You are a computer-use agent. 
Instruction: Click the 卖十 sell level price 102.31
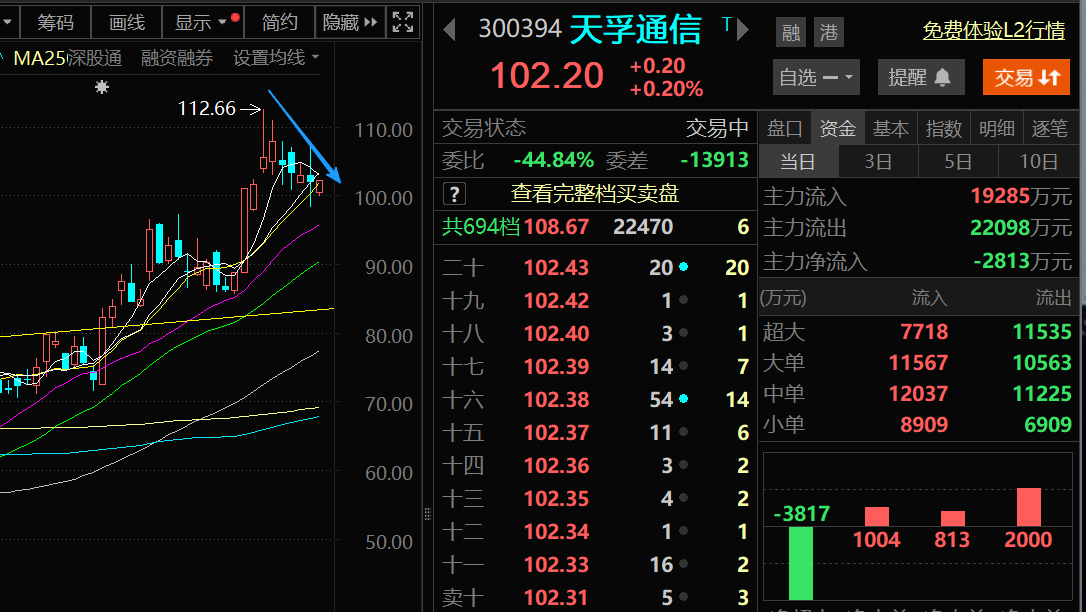tap(556, 597)
